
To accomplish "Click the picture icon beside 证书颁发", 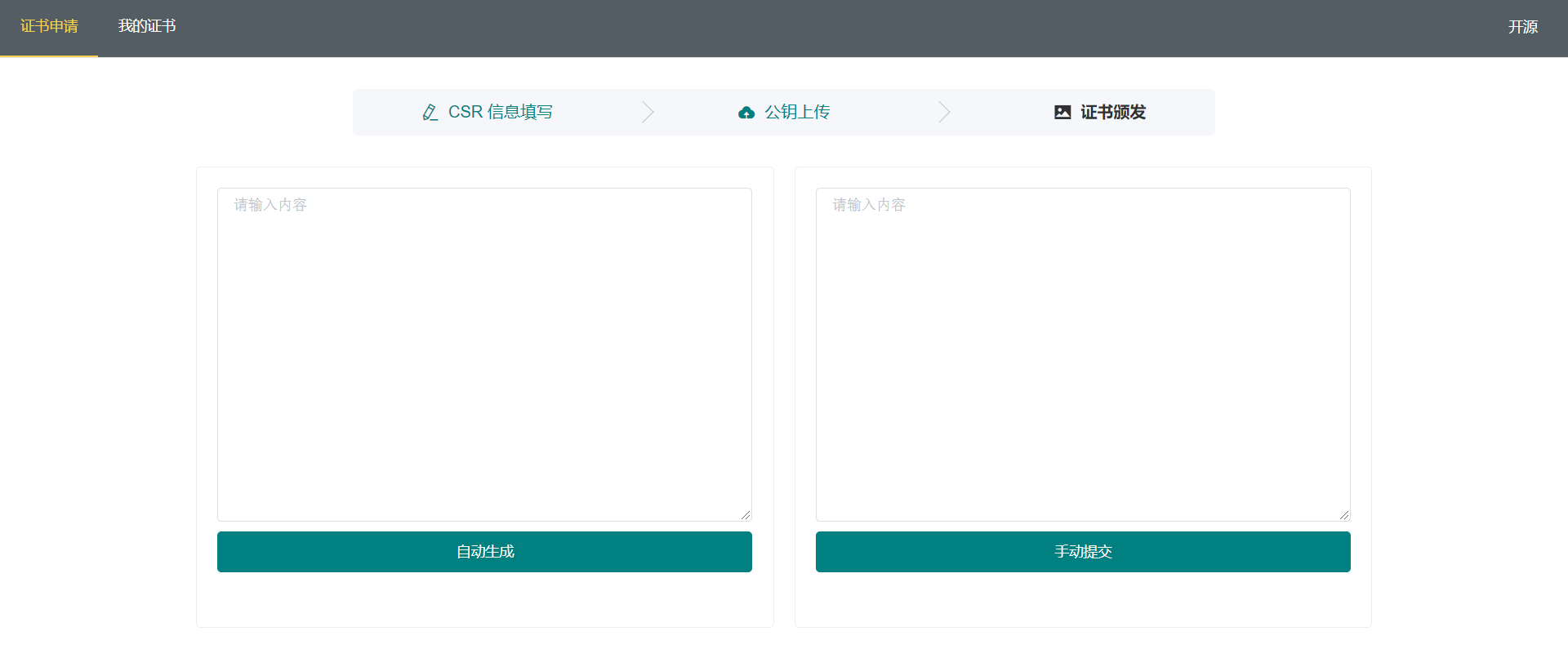I will pos(1062,113).
